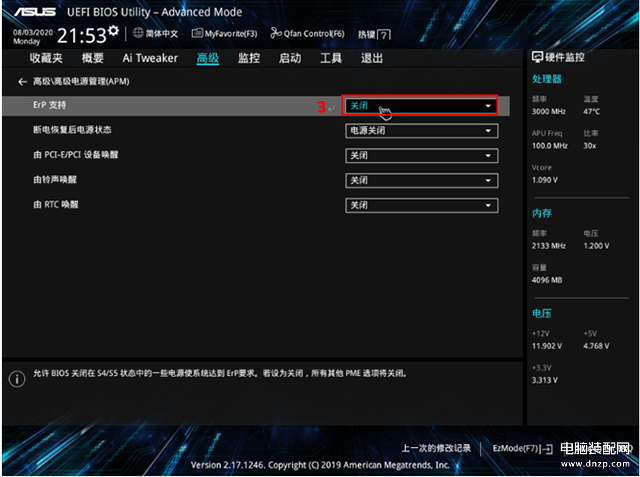Open the Ai Tweaker tab
The height and width of the screenshot is (477, 640).
click(150, 58)
